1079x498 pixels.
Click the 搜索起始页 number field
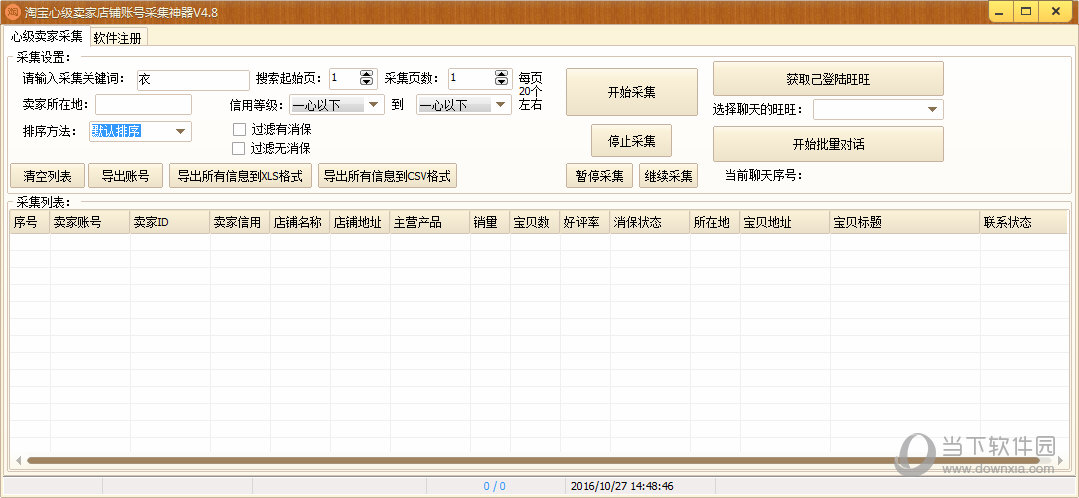click(x=344, y=78)
